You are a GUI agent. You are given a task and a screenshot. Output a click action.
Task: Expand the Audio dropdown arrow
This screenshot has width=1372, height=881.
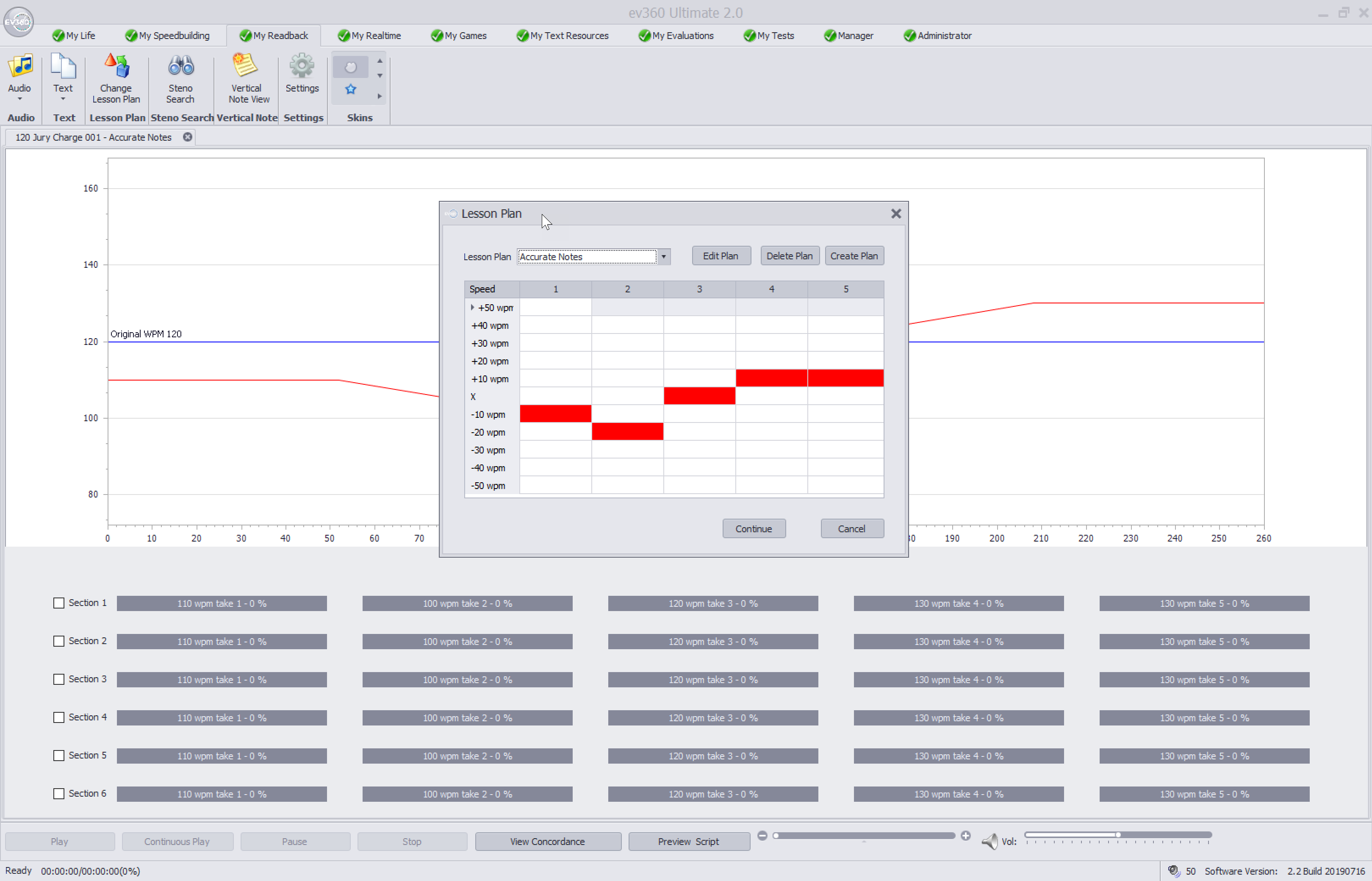tap(19, 99)
